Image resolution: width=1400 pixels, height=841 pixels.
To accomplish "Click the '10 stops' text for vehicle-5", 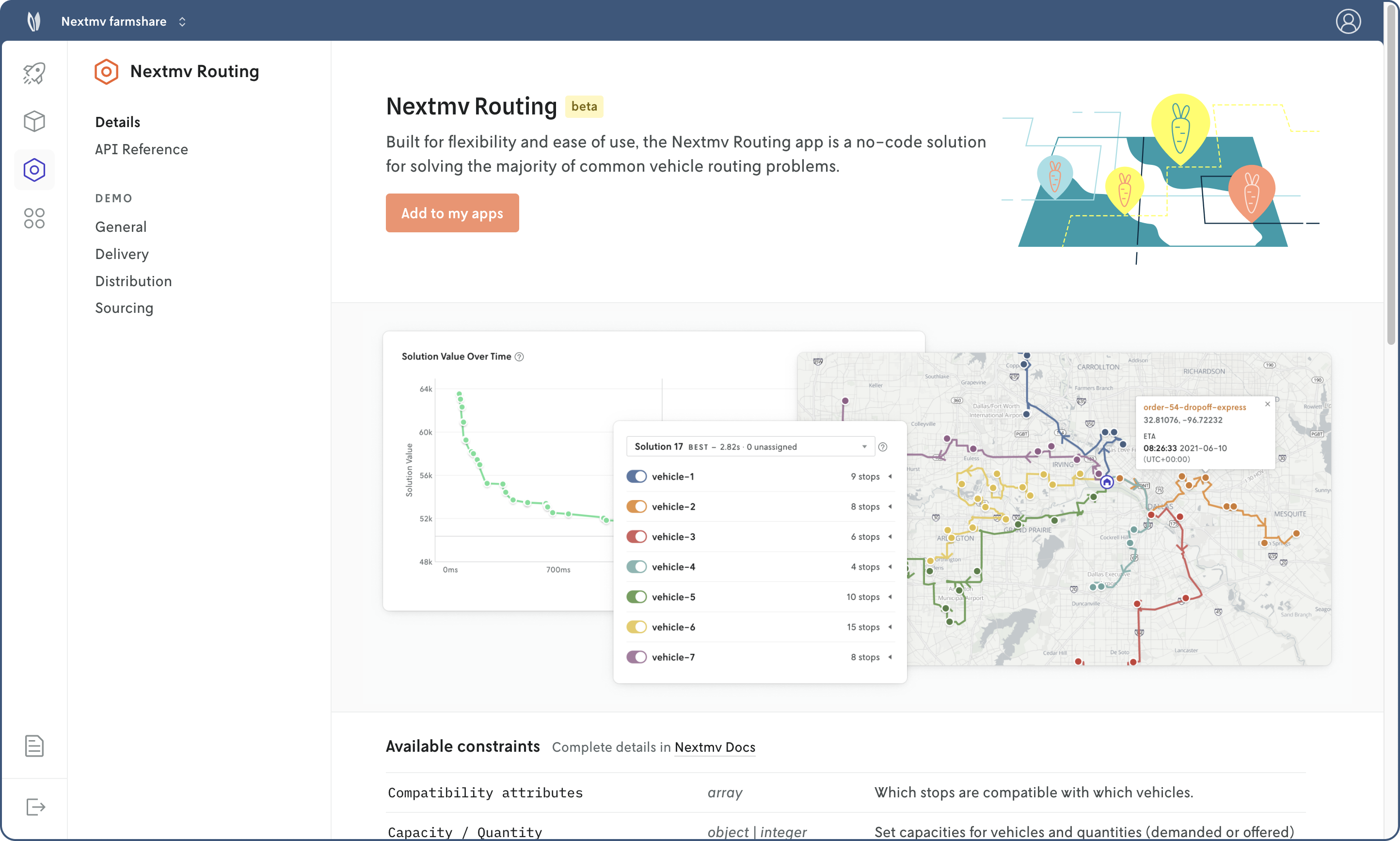I will click(862, 597).
